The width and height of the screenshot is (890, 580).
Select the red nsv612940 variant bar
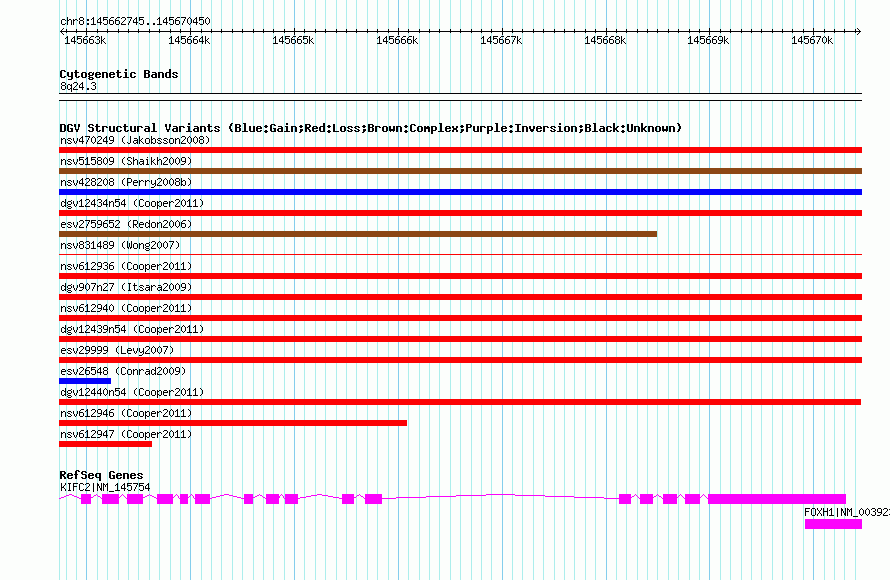[x=460, y=318]
